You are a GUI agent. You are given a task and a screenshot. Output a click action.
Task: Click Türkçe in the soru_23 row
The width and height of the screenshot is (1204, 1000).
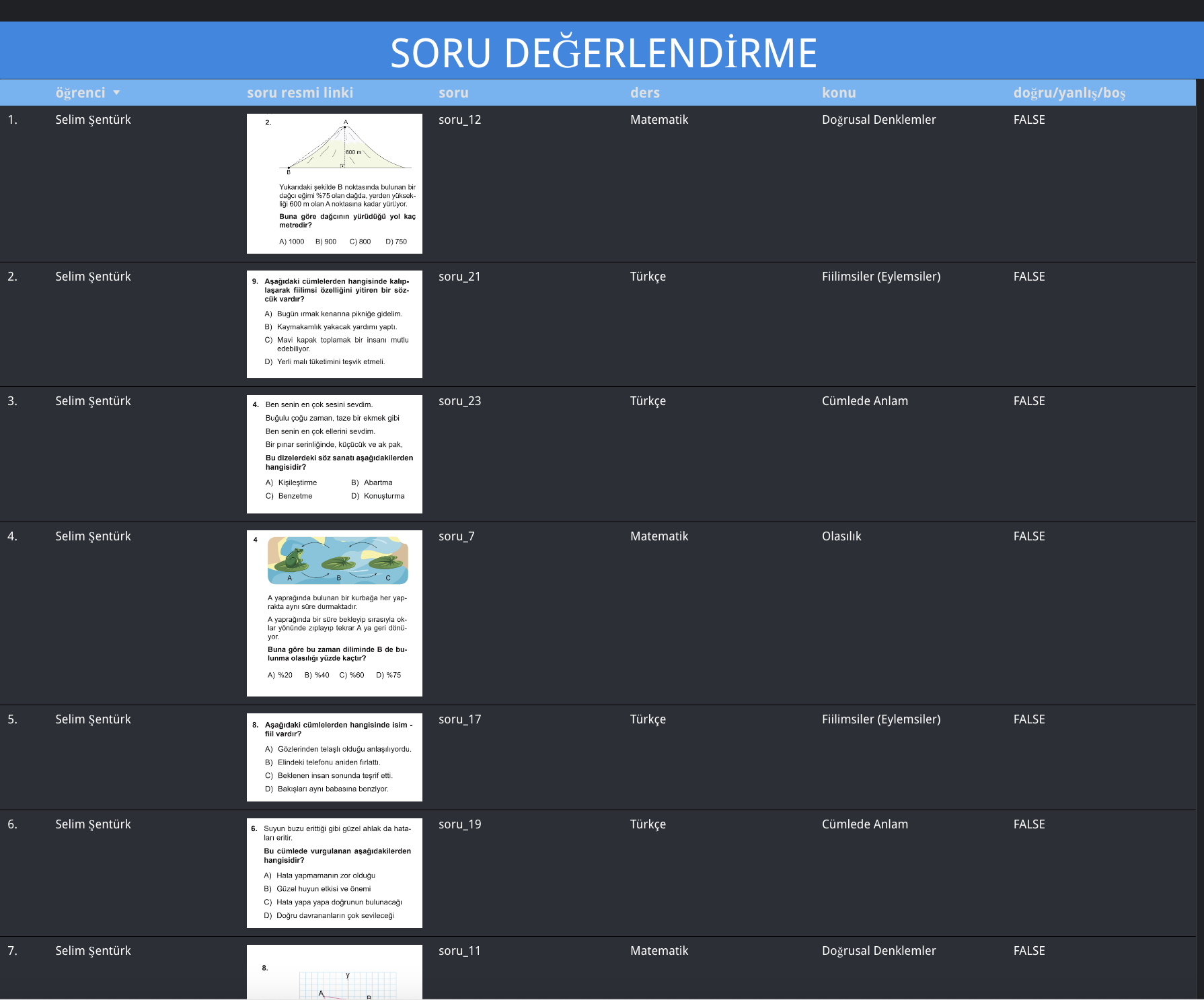click(x=648, y=401)
